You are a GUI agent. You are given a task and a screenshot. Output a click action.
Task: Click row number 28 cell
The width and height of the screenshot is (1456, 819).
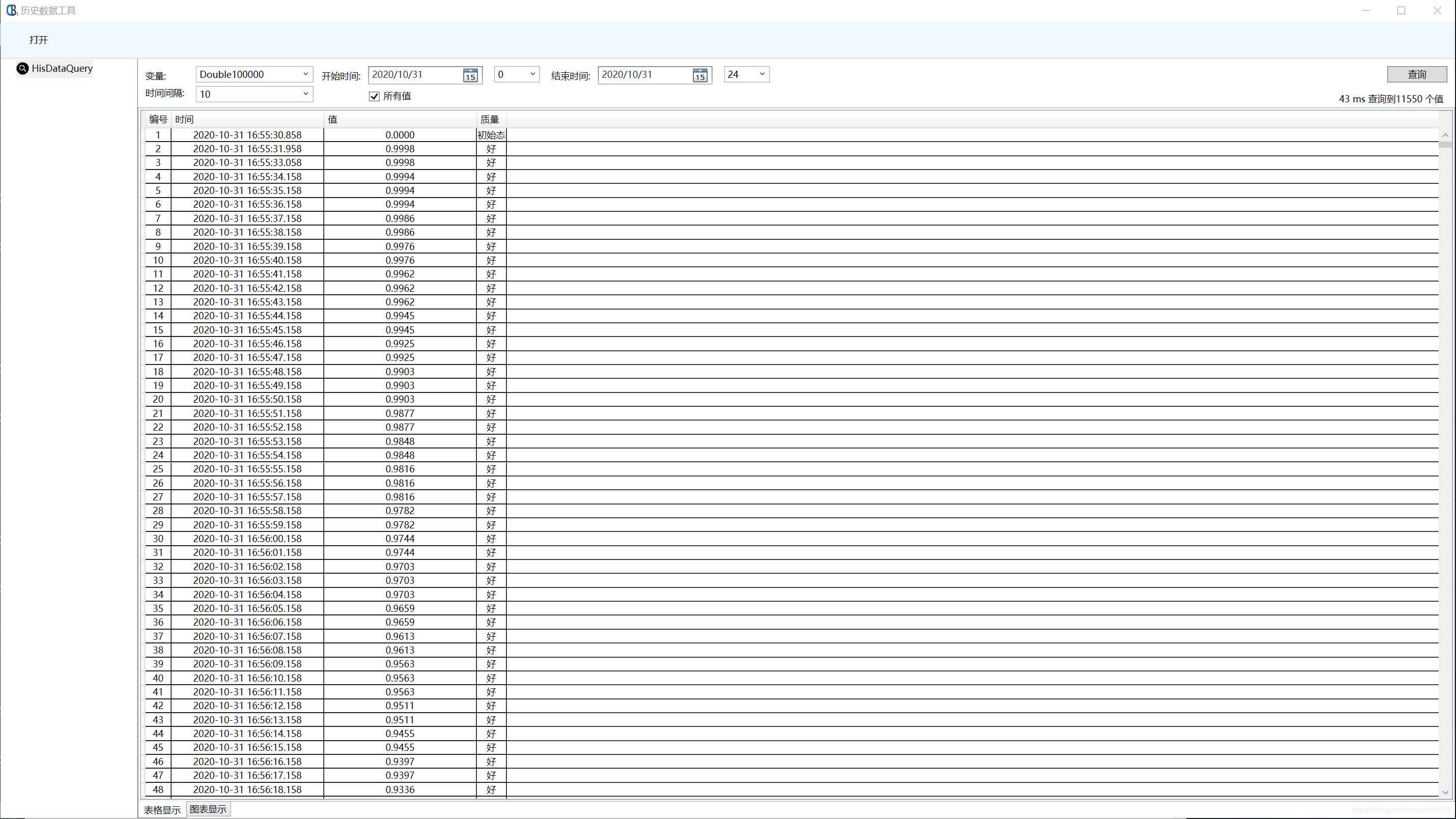click(158, 511)
